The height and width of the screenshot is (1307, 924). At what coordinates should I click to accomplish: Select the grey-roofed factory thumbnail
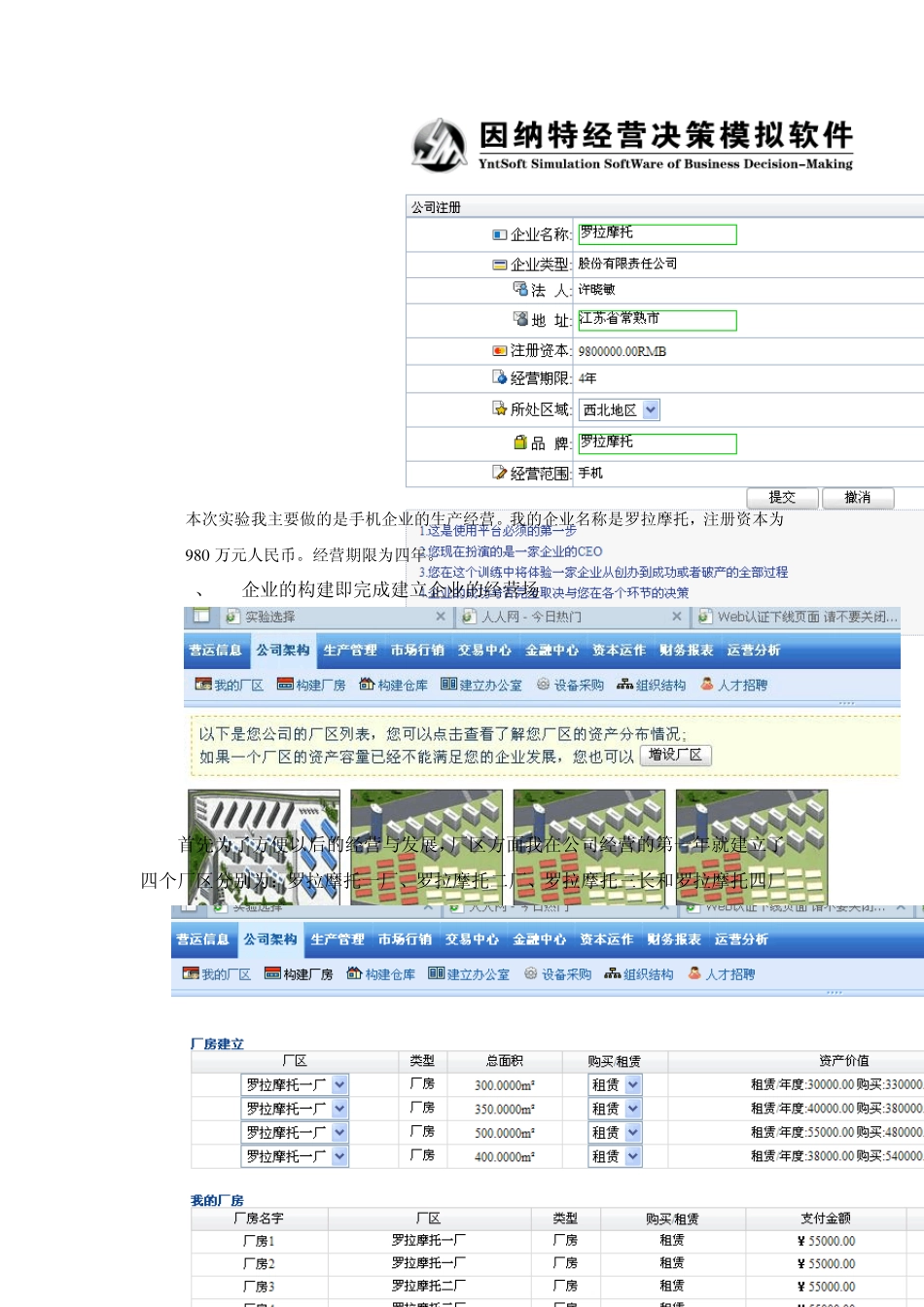point(264,848)
